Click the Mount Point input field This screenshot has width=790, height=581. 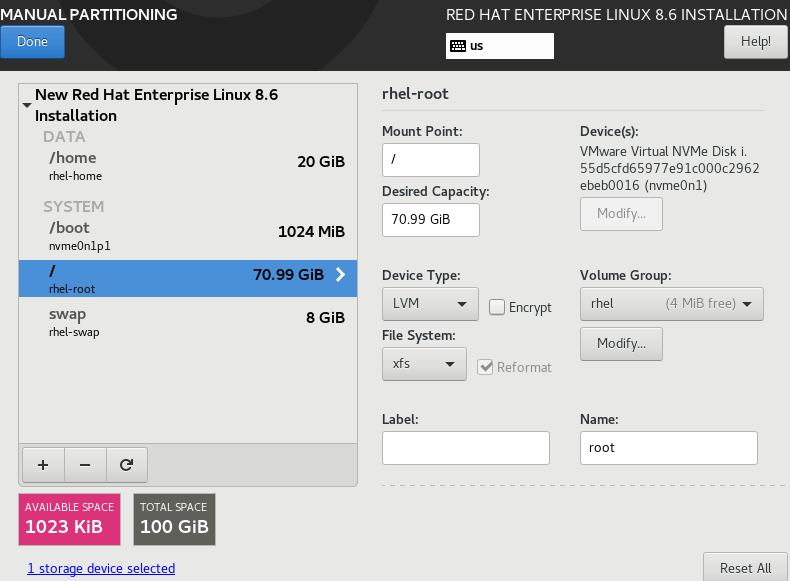[431, 160]
